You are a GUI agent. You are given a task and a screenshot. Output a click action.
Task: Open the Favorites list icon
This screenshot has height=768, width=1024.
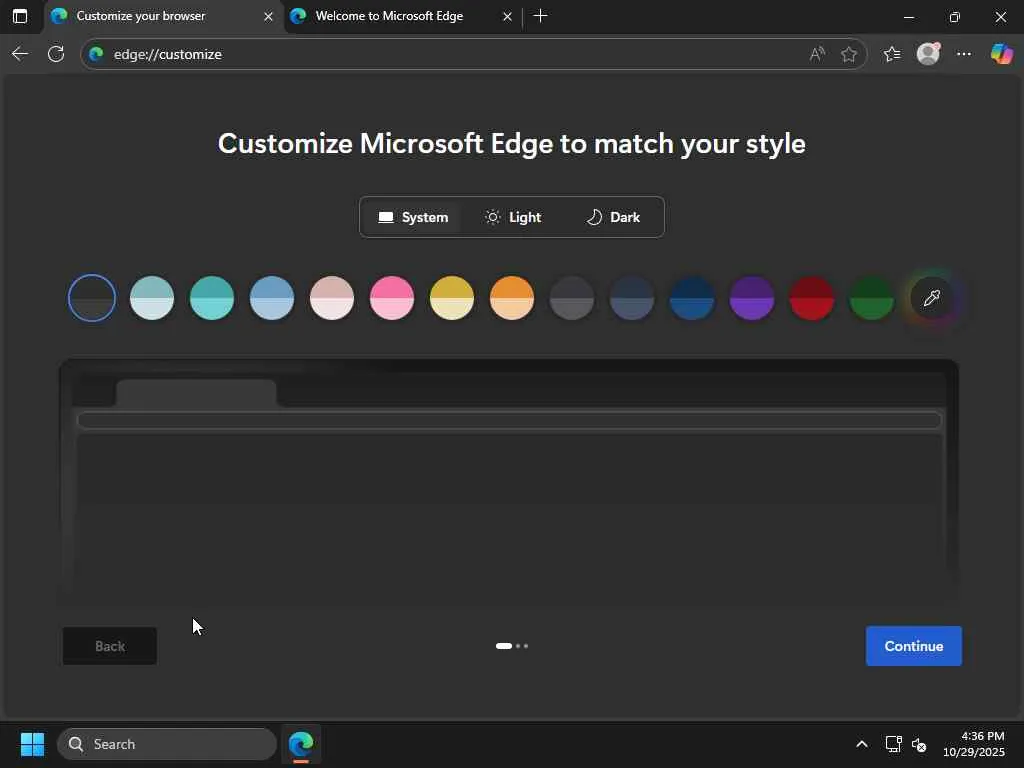coord(892,54)
